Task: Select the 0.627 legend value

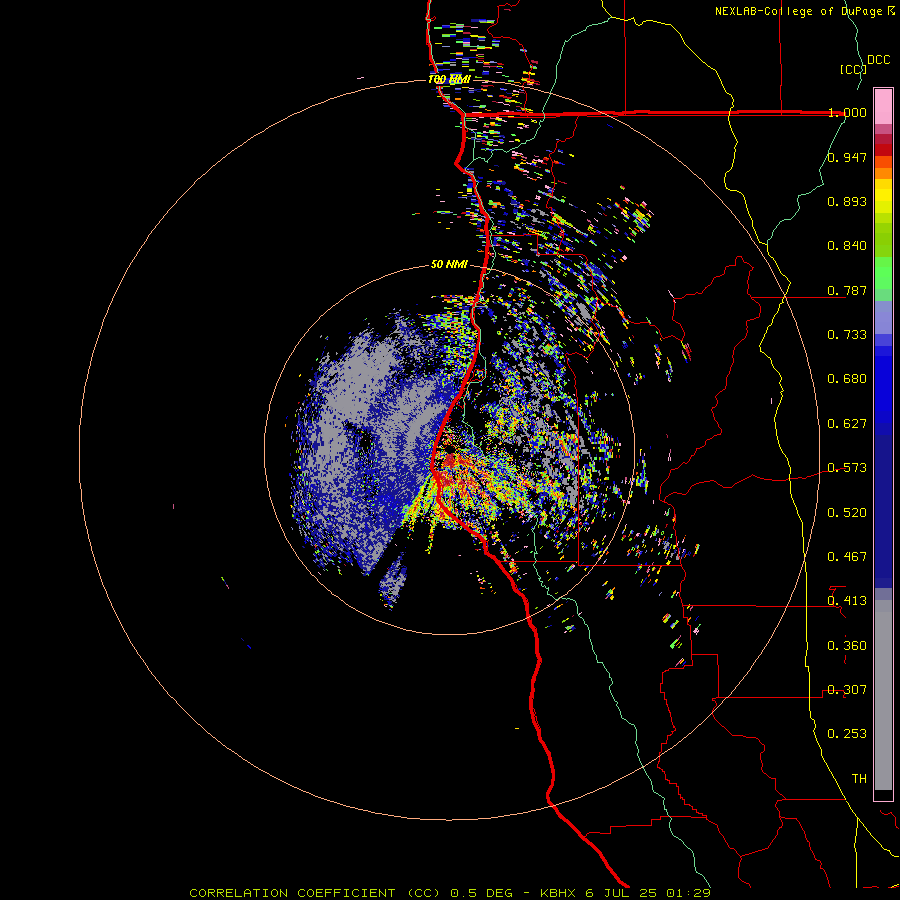Action: pos(847,424)
